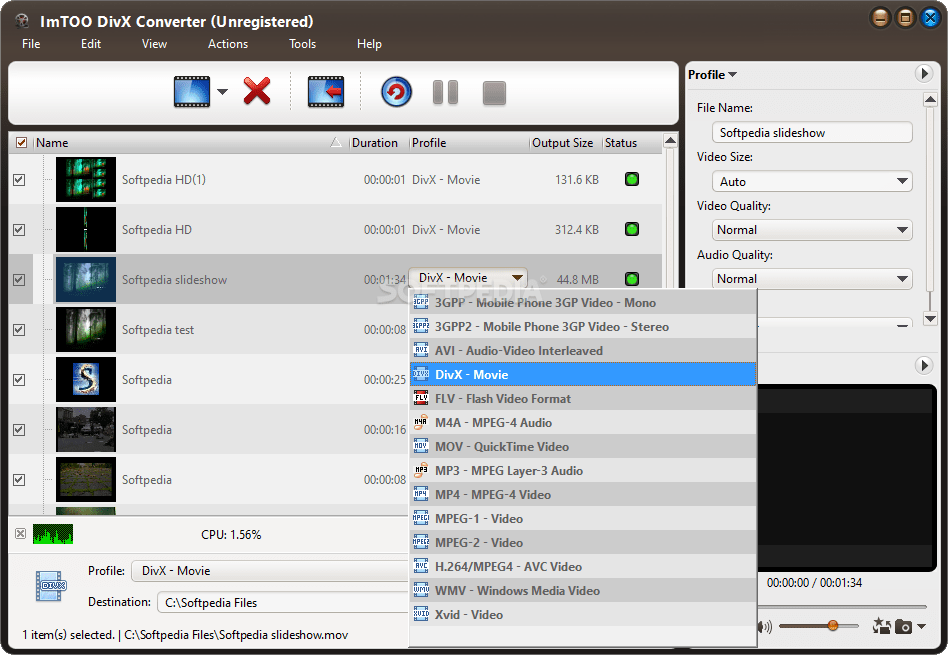This screenshot has height=655, width=948.
Task: Choose 3GPP Mobile Phone 3GP Video Mono
Action: coord(583,302)
